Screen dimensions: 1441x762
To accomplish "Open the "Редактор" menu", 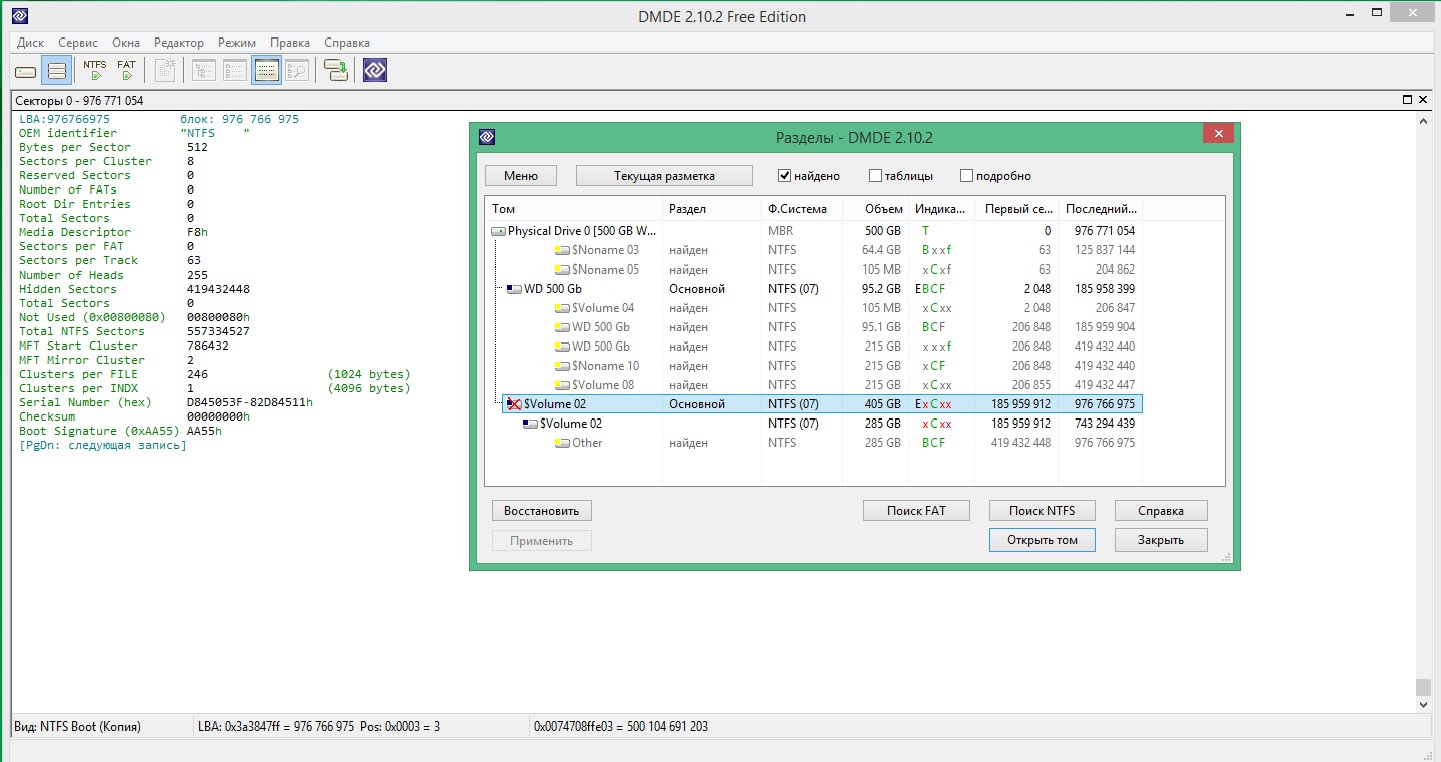I will (x=179, y=43).
